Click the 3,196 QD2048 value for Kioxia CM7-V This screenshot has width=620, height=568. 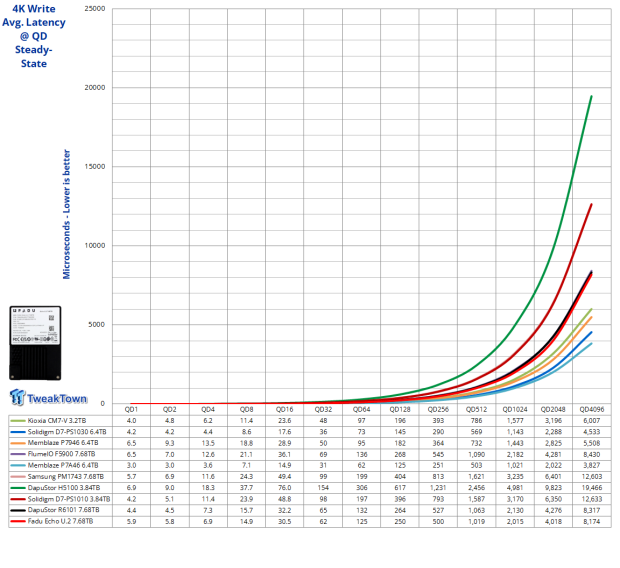coord(553,420)
